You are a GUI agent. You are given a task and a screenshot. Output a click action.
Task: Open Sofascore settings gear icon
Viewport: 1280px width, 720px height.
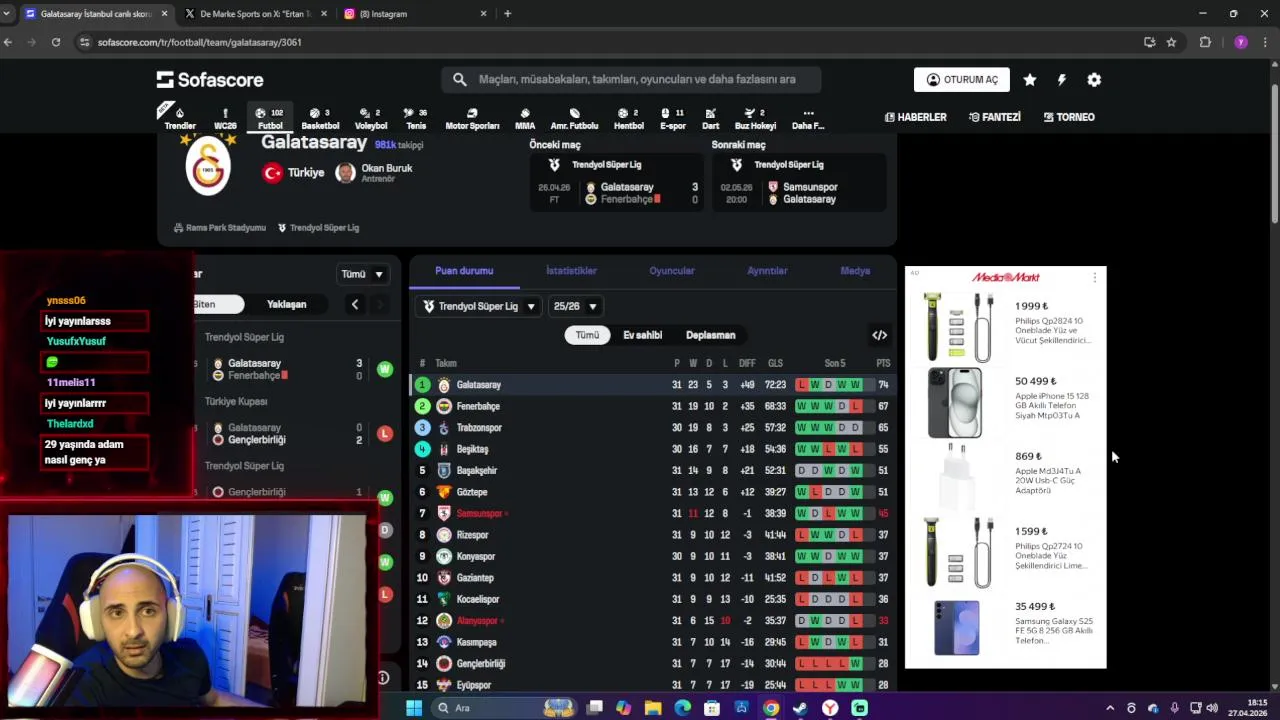[x=1094, y=80]
